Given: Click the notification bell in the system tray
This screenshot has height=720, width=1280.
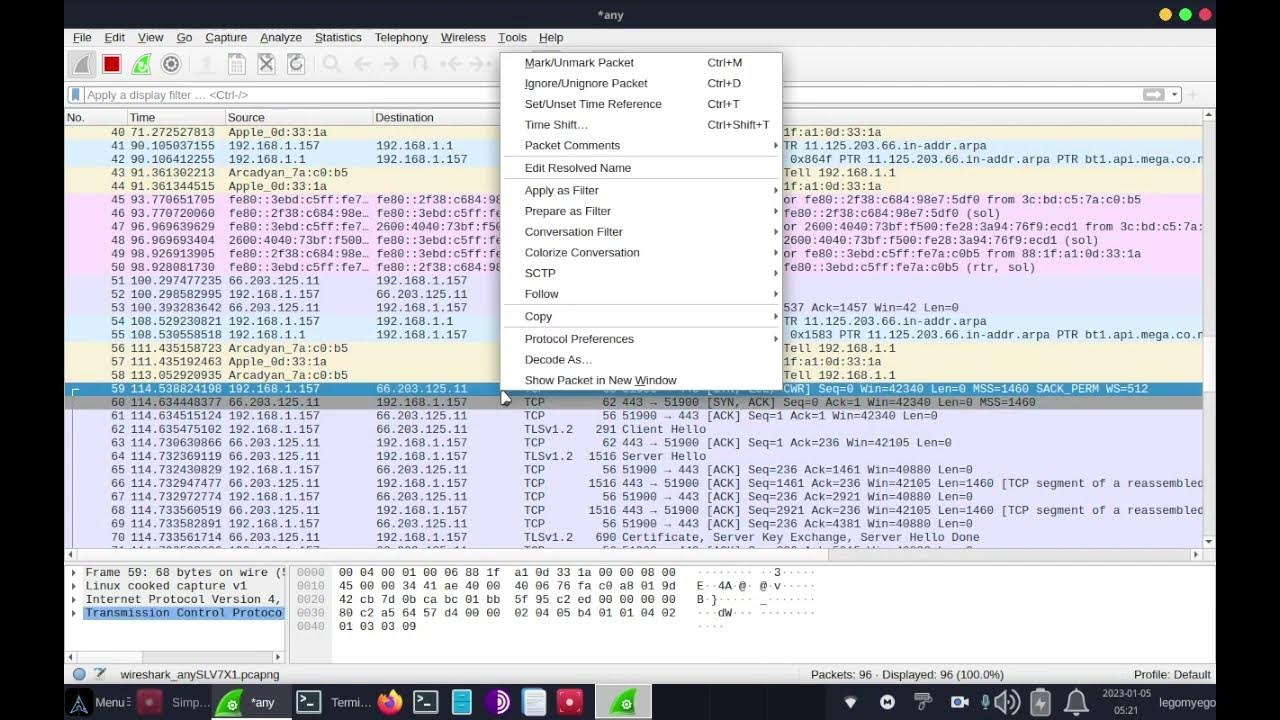Looking at the screenshot, I should coord(1076,702).
